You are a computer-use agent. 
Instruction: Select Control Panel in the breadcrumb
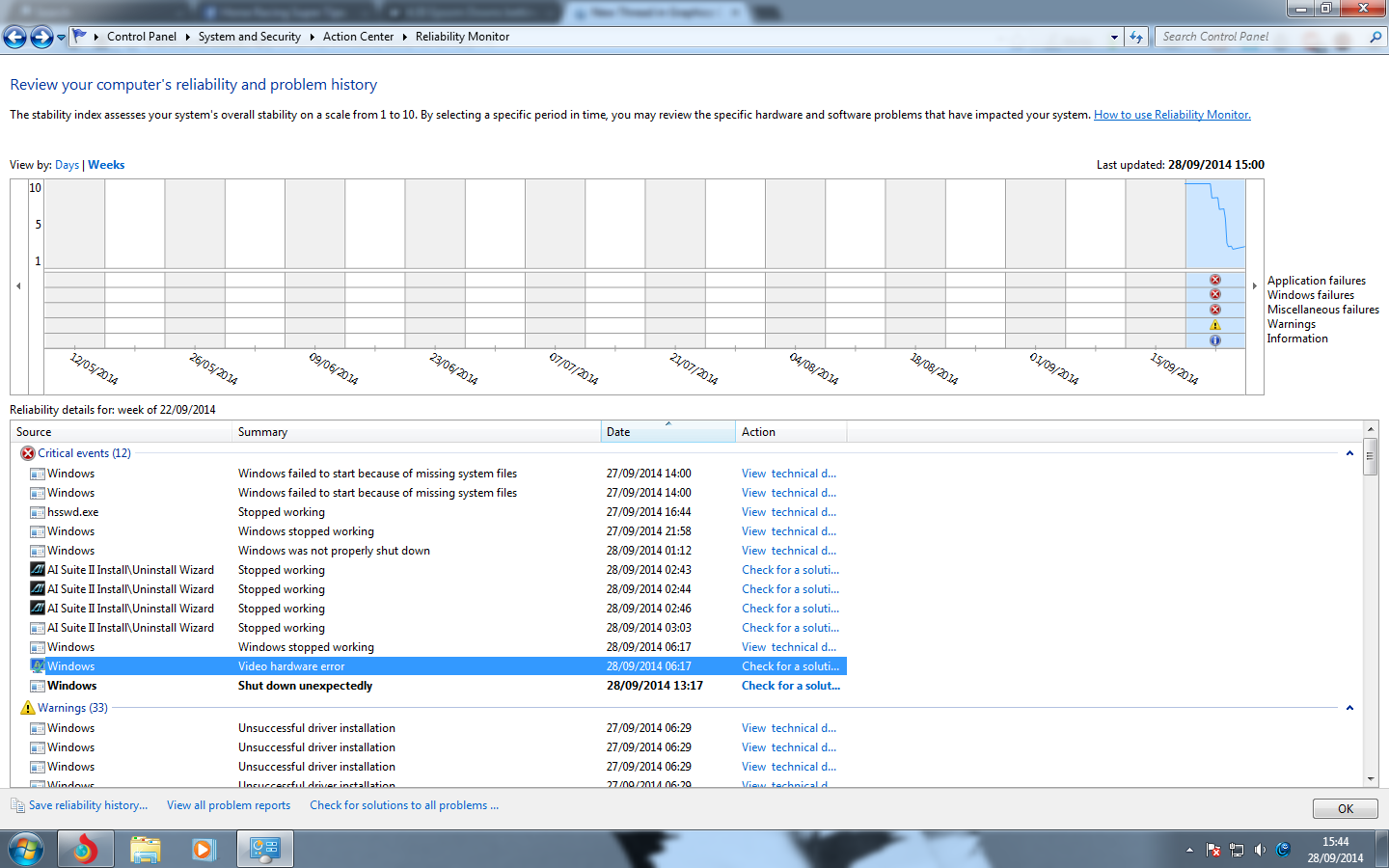pos(142,37)
